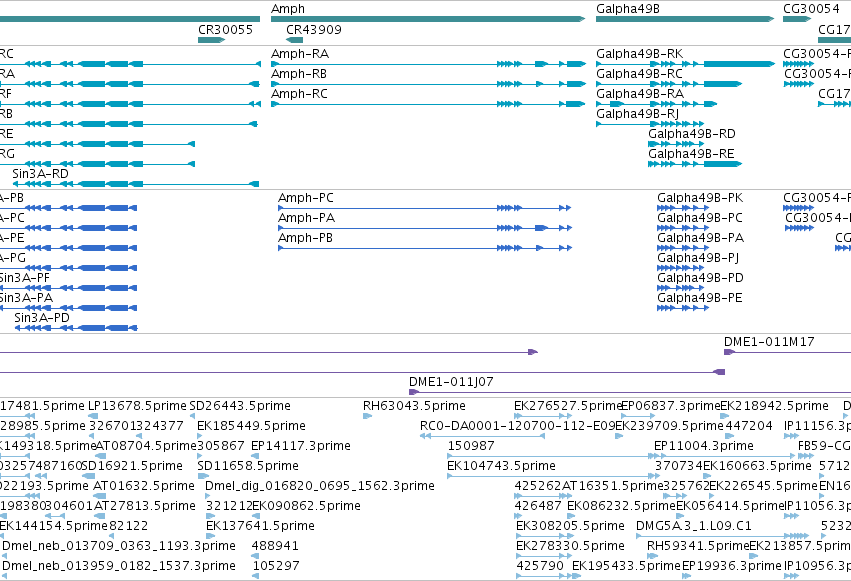Screen dimensions: 851x581
Task: Select the Galpha49B-PK protein label
Action: tap(700, 198)
